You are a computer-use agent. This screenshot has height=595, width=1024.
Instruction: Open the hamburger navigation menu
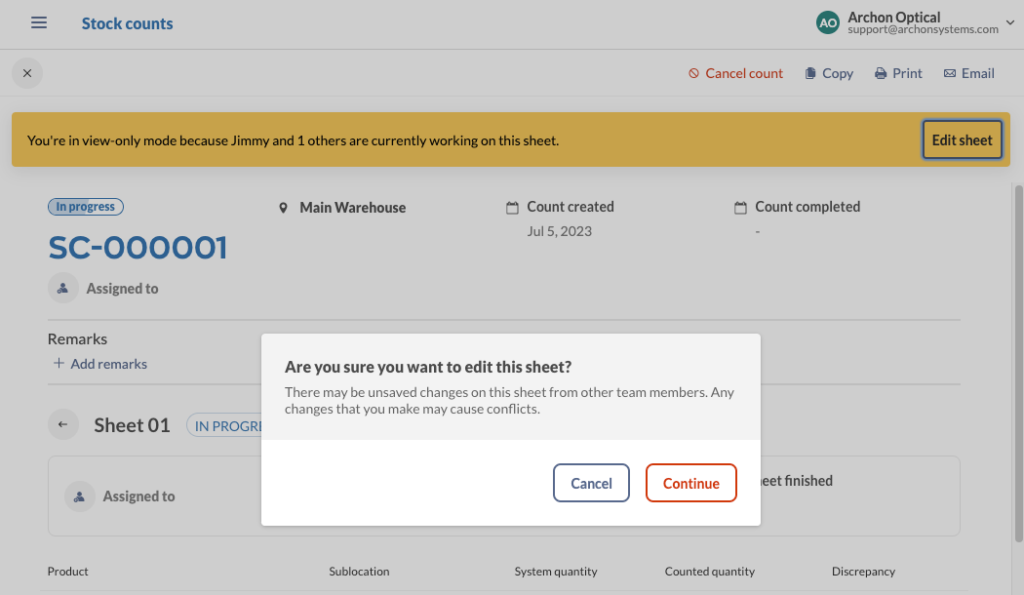tap(38, 22)
